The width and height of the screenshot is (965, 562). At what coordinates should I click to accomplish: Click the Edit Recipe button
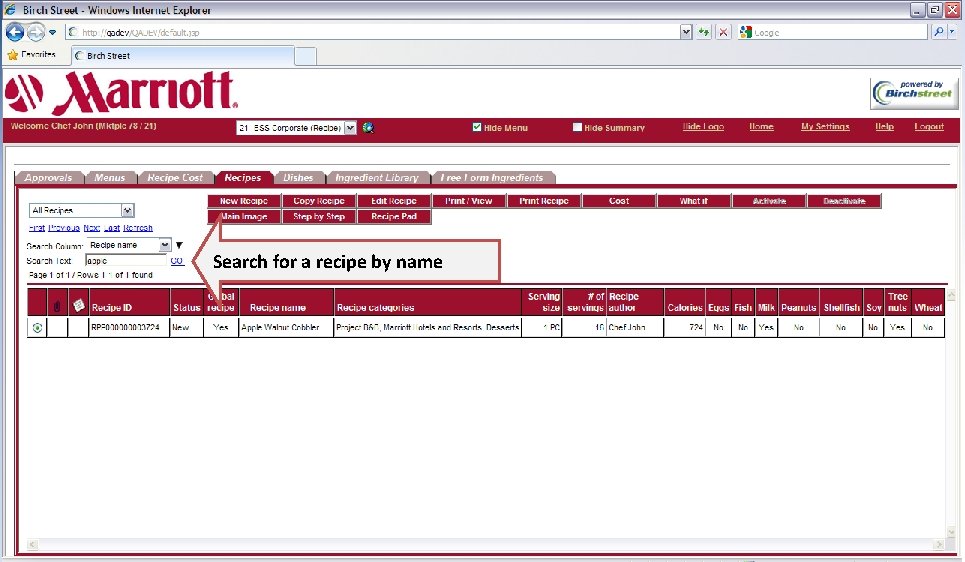pyautogui.click(x=394, y=201)
